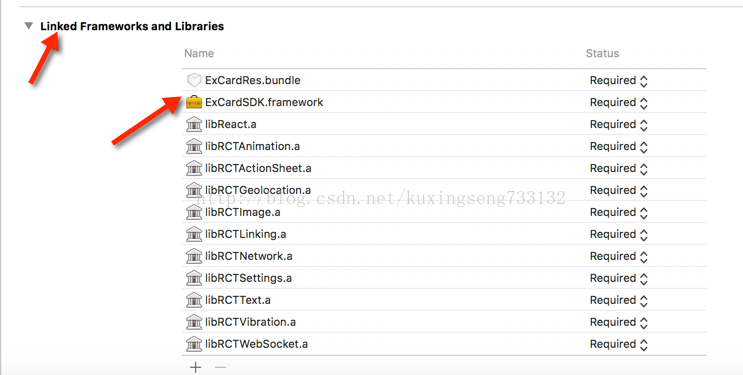Open Status dropdown for libRCTLinking.a

pyautogui.click(x=618, y=234)
